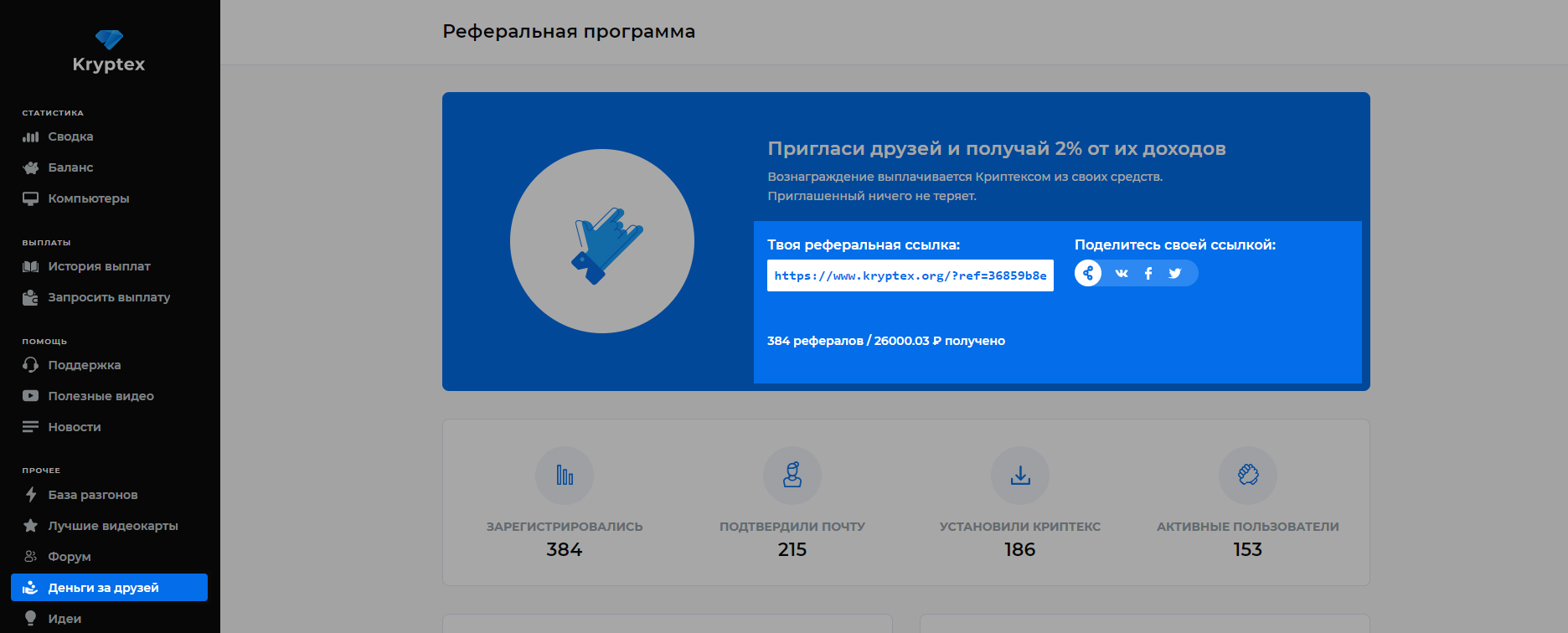
Task: Click the Запросить выплату icon
Action: [x=30, y=297]
